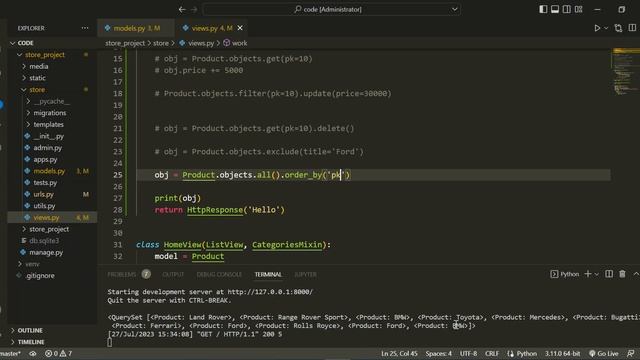This screenshot has height=360, width=640.
Task: Open the PROBLEMS panel tab
Action: (122, 274)
